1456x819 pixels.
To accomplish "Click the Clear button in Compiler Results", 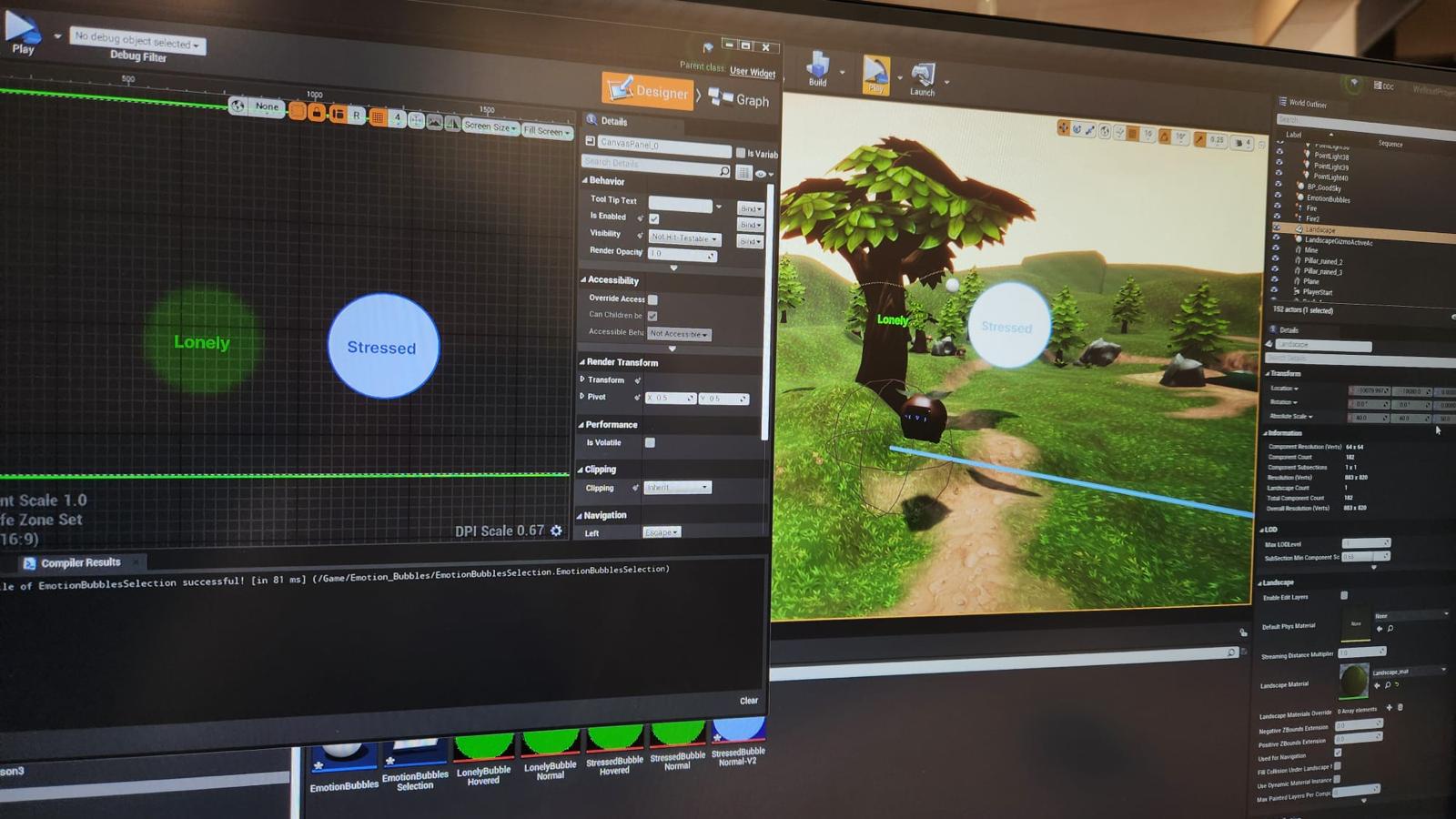I will [749, 701].
